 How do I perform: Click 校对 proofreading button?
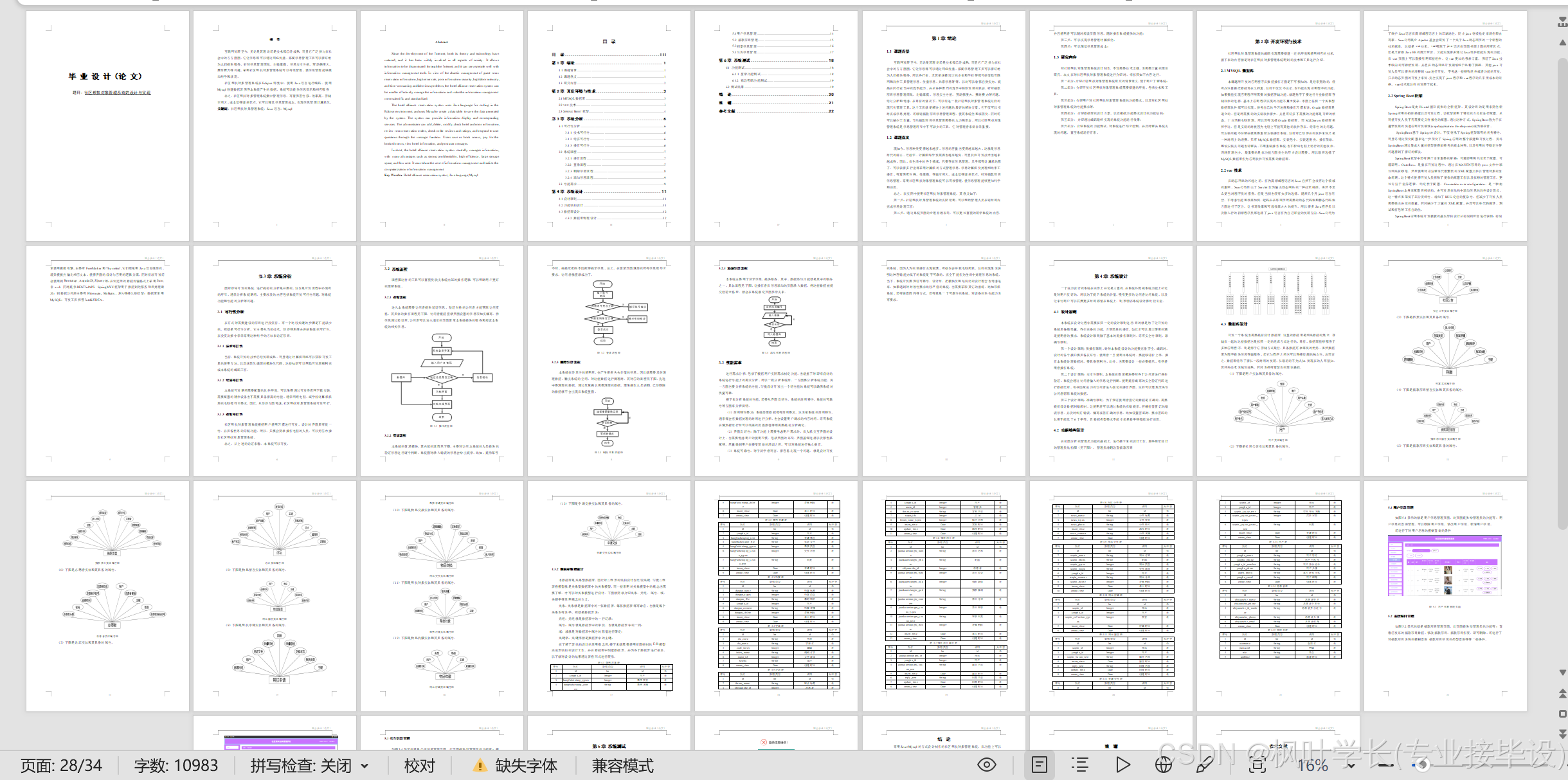(x=420, y=765)
